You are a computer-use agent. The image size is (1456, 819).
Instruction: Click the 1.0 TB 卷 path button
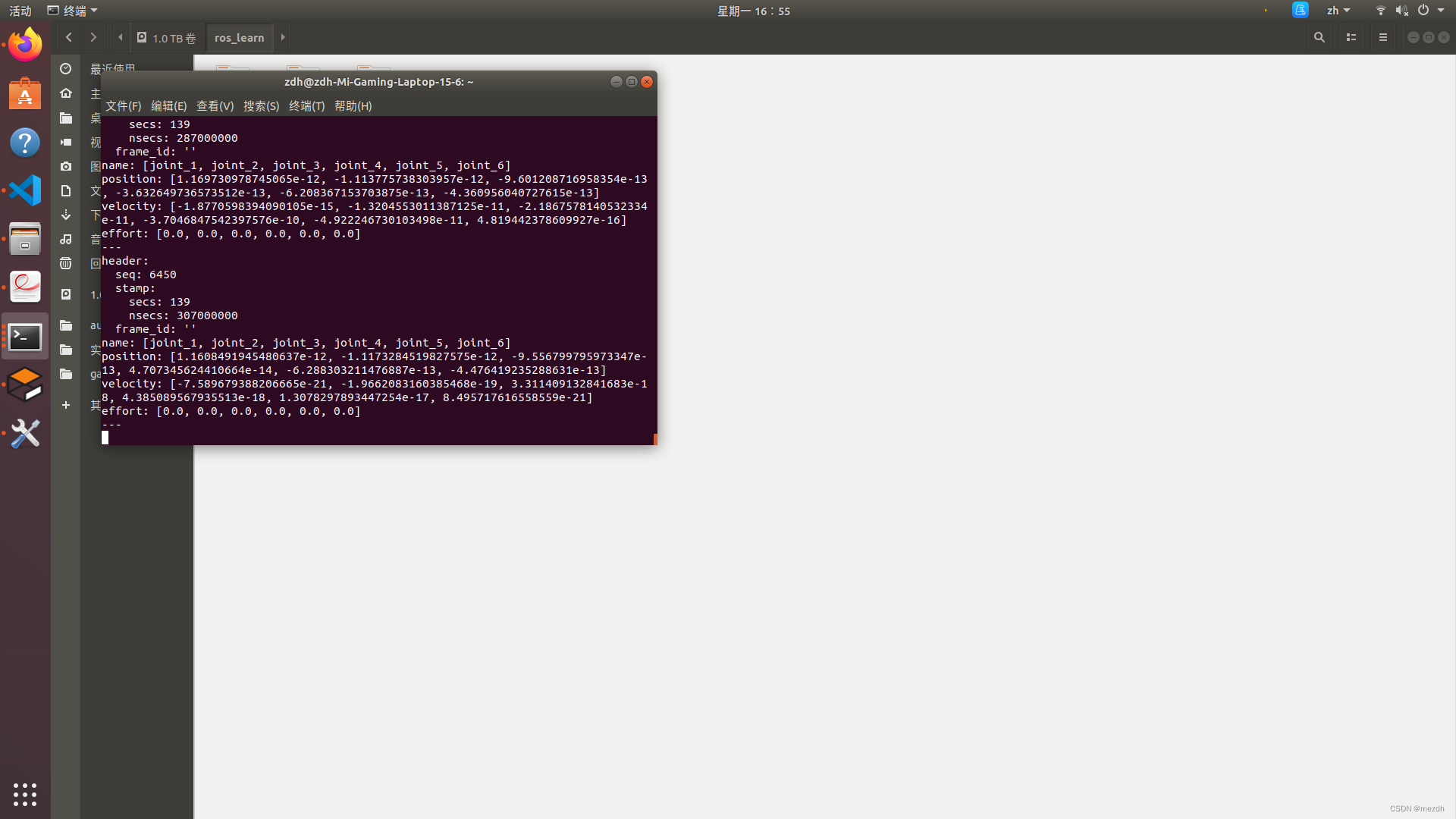coord(167,38)
